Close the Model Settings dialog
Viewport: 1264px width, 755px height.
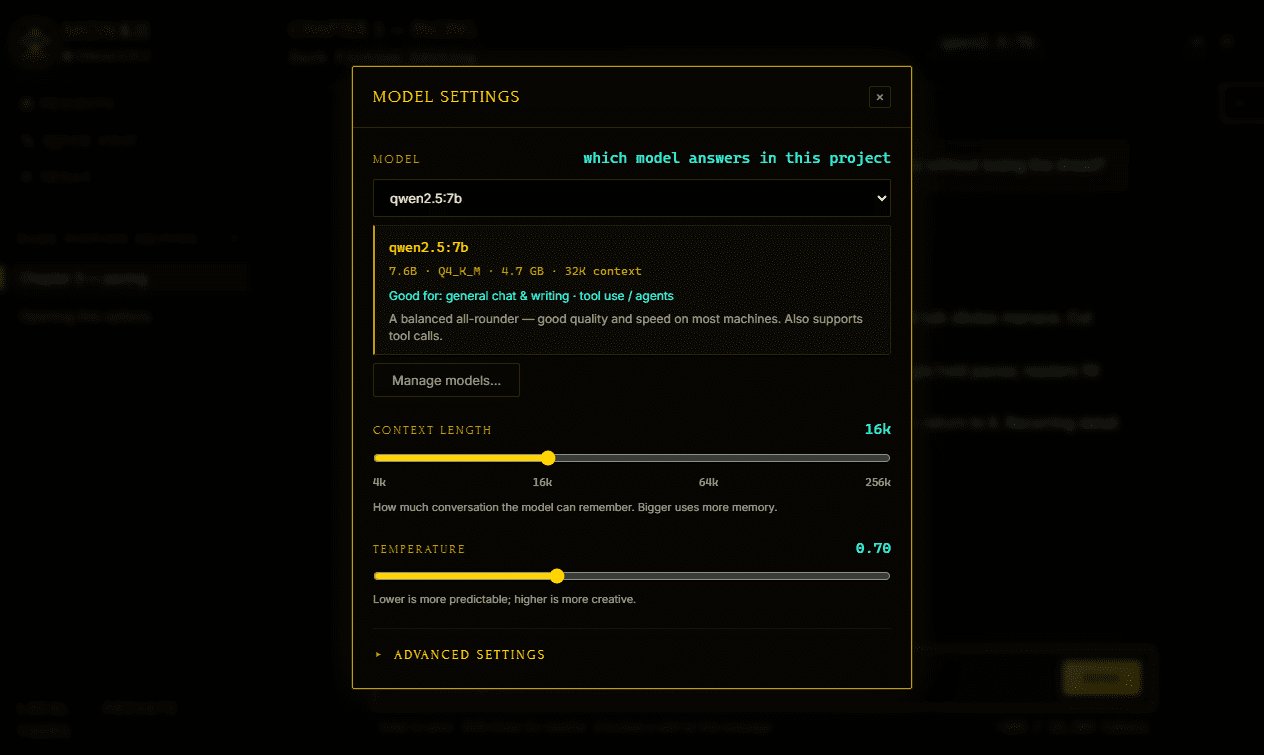(x=880, y=97)
